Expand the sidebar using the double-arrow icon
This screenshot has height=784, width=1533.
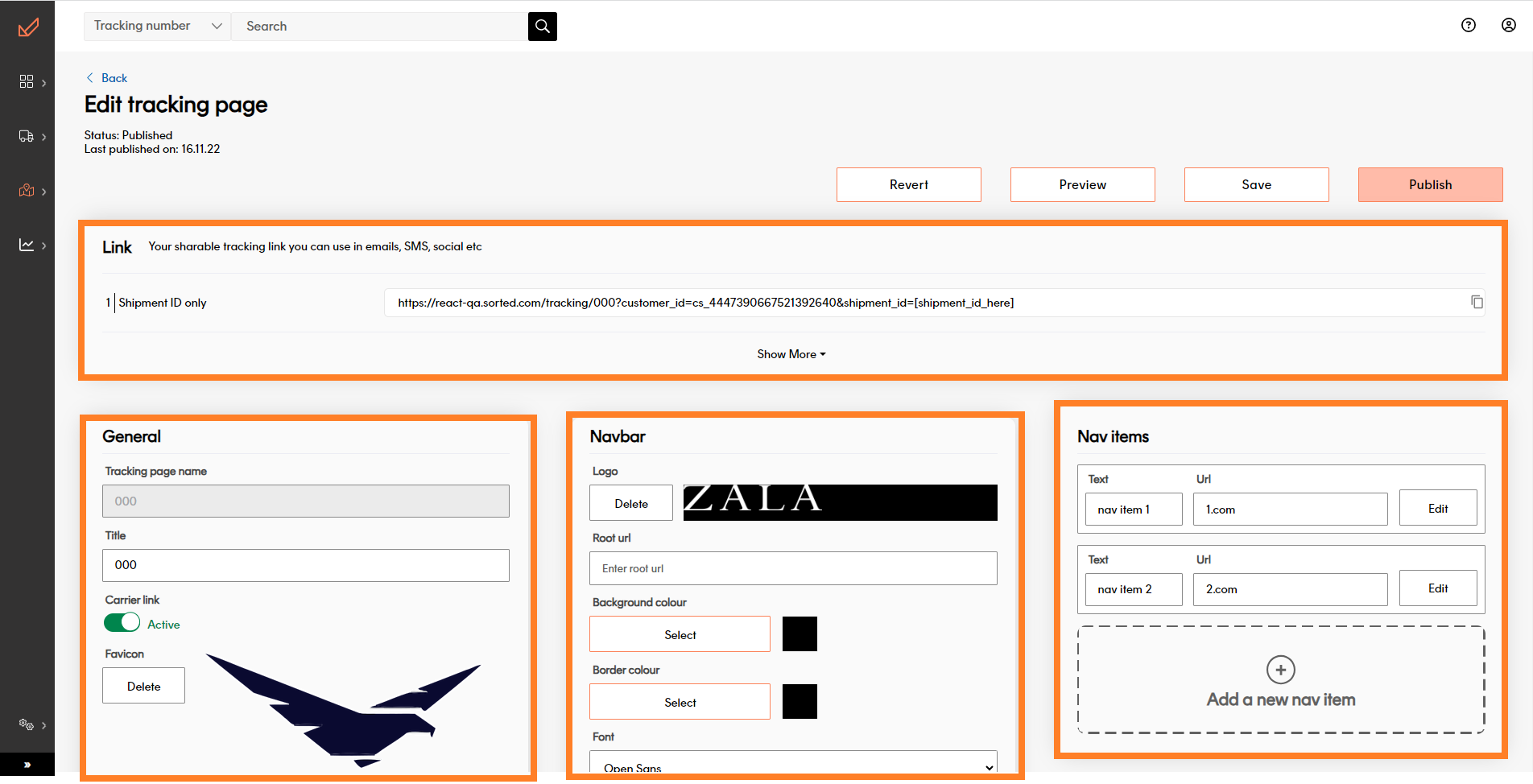[x=27, y=764]
